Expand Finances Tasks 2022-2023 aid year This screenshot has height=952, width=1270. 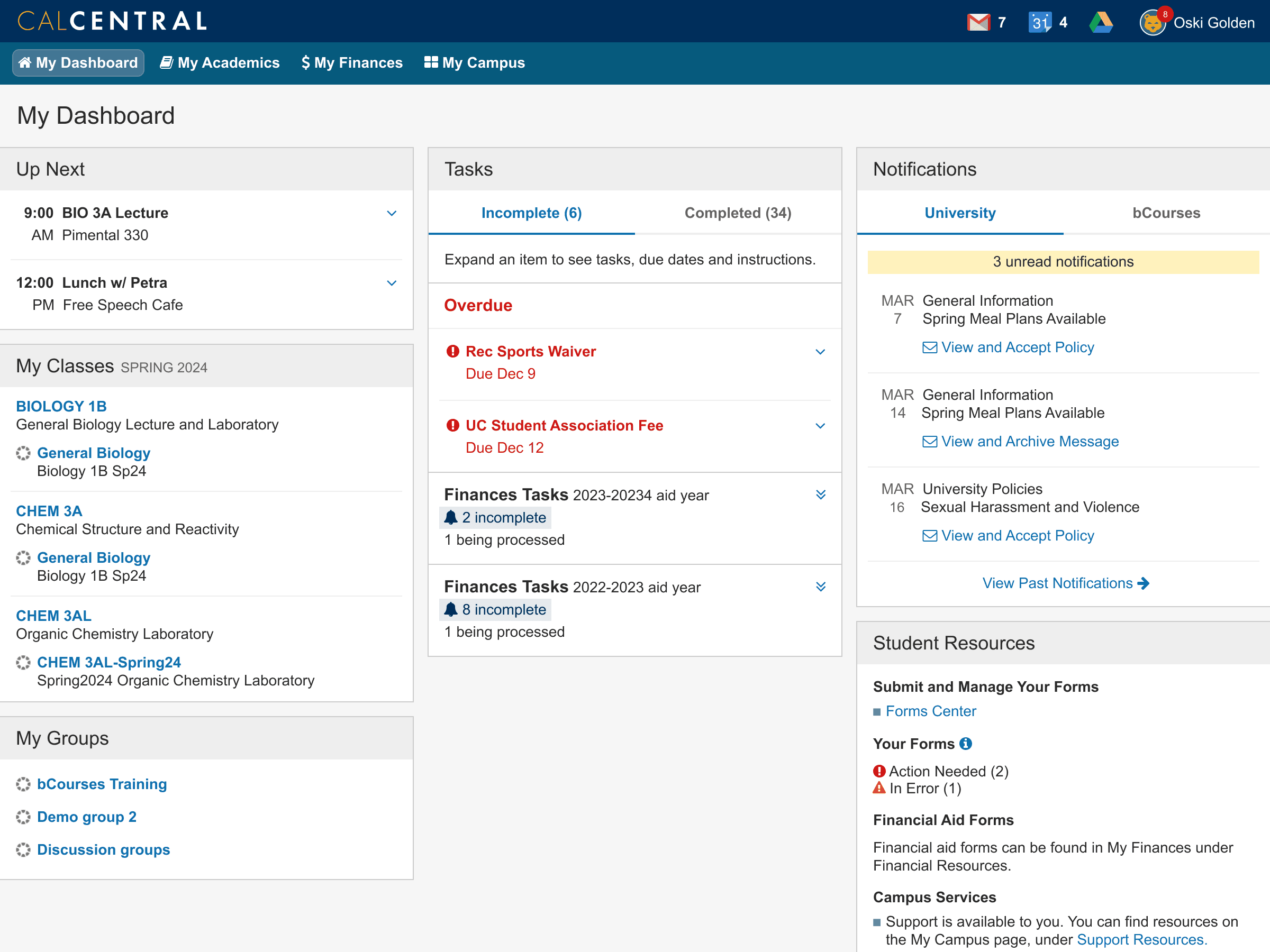click(820, 587)
